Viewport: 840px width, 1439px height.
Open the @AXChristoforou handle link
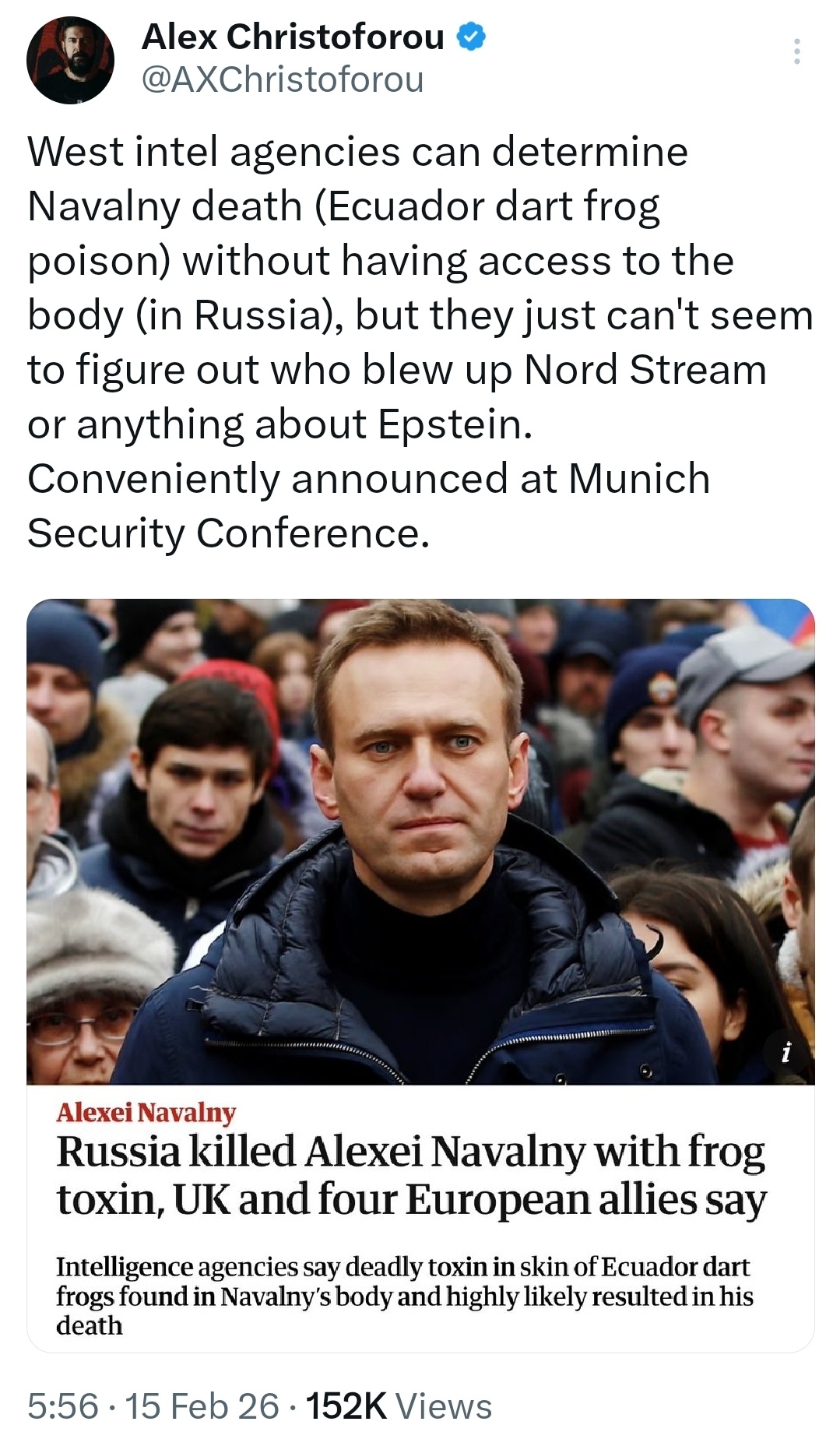pyautogui.click(x=283, y=79)
